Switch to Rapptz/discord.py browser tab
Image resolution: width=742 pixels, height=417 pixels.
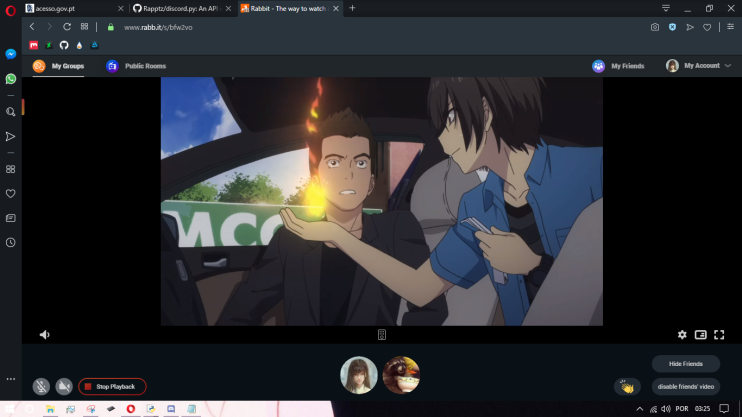pos(182,9)
